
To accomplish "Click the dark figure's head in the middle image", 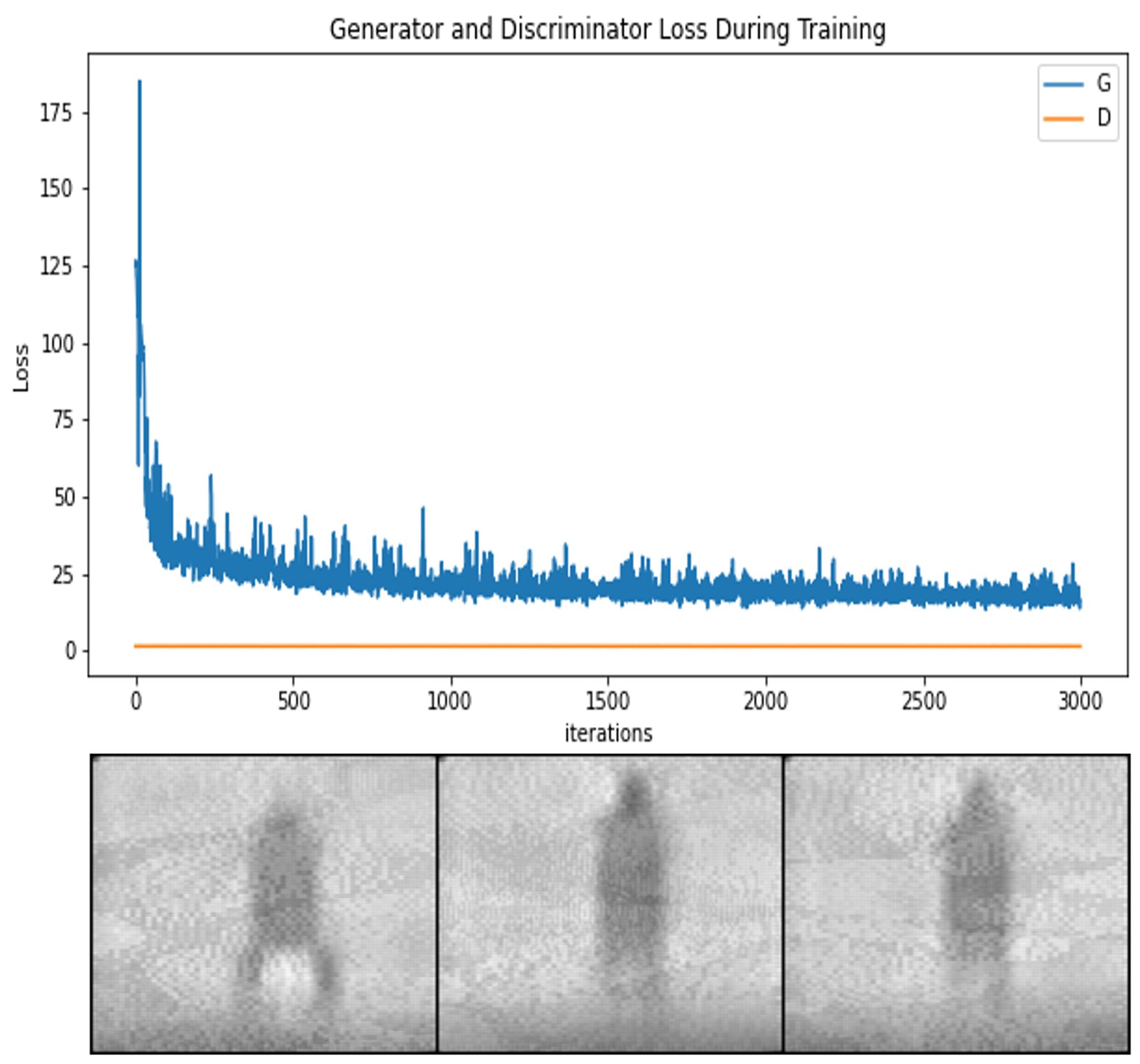I will point(632,793).
